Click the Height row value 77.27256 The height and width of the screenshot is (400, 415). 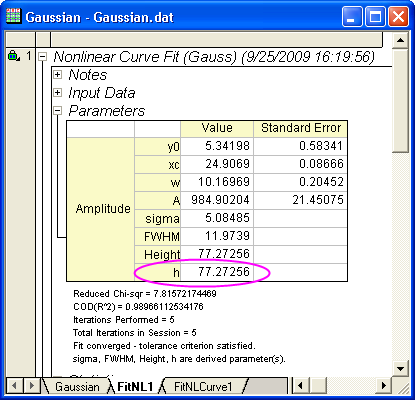click(217, 254)
